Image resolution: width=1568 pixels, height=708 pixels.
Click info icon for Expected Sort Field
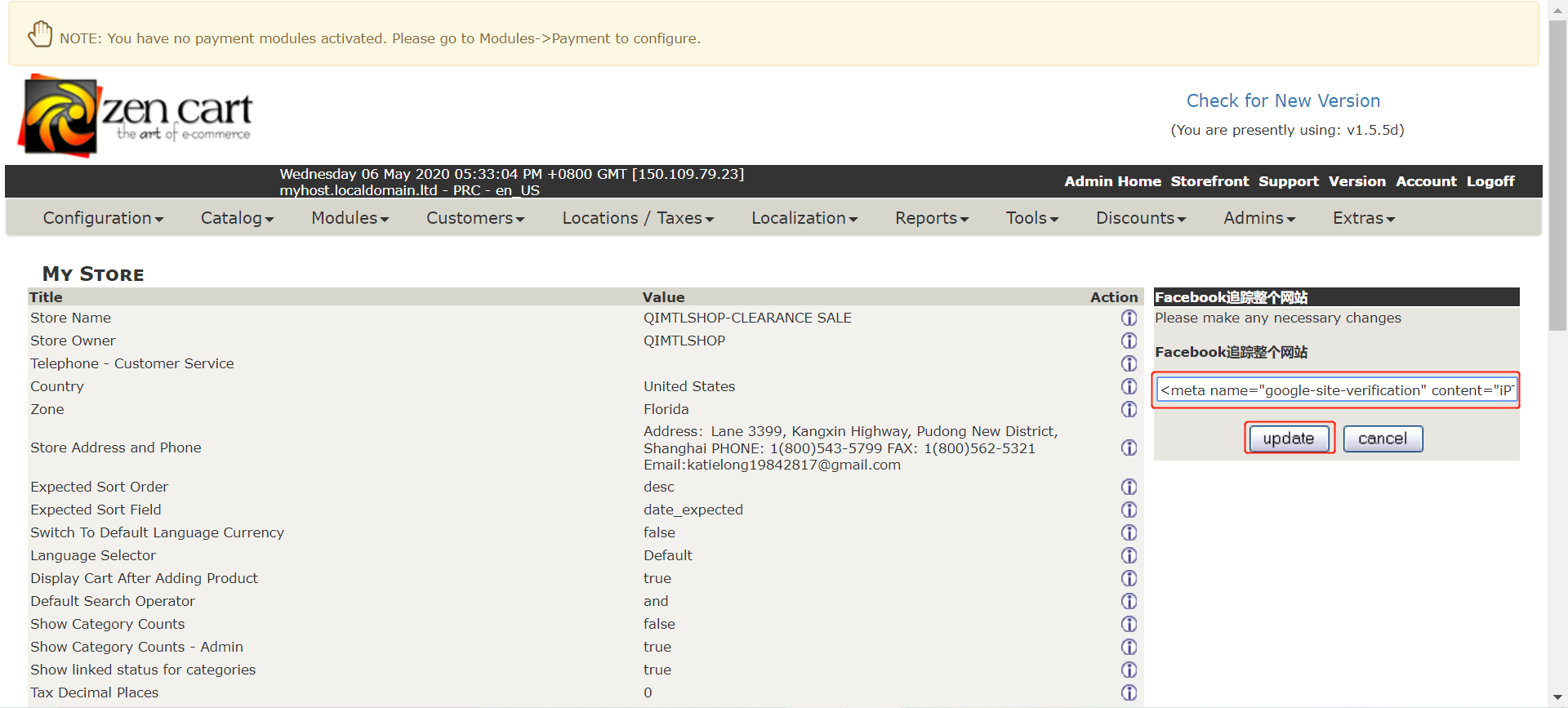1129,510
